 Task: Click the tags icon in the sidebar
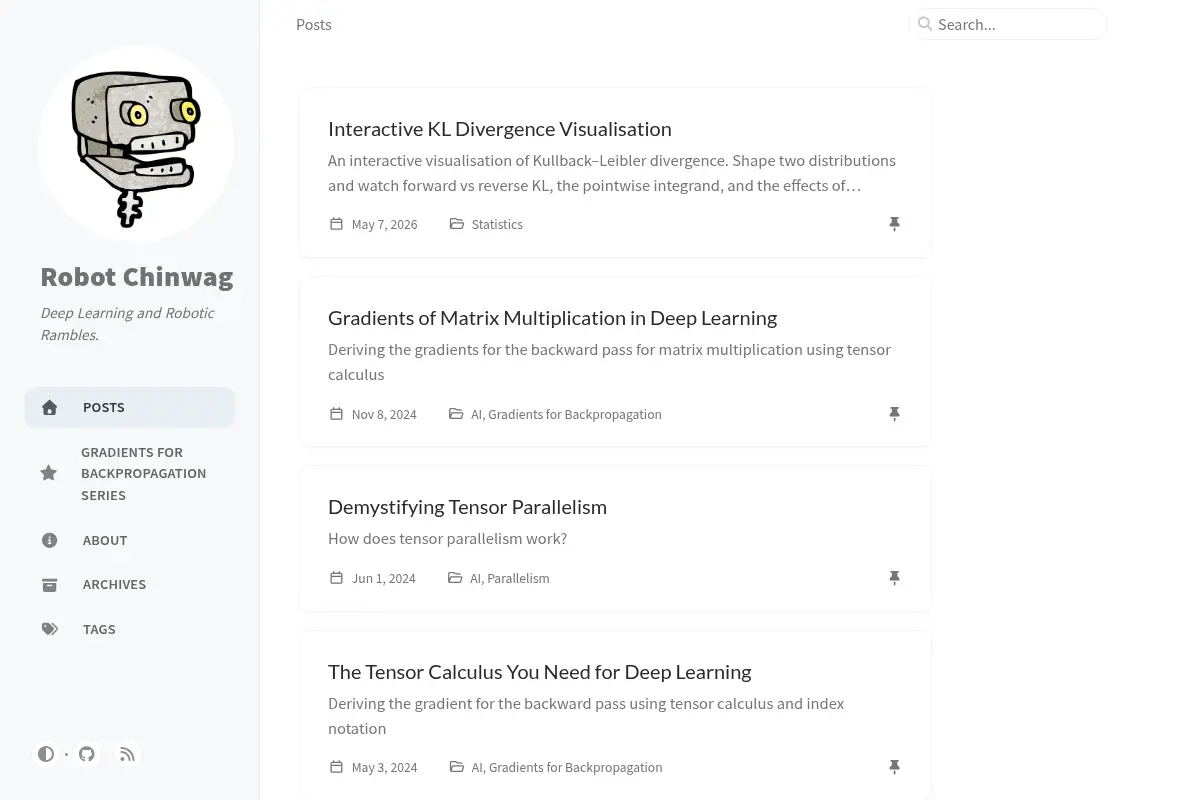coord(50,629)
